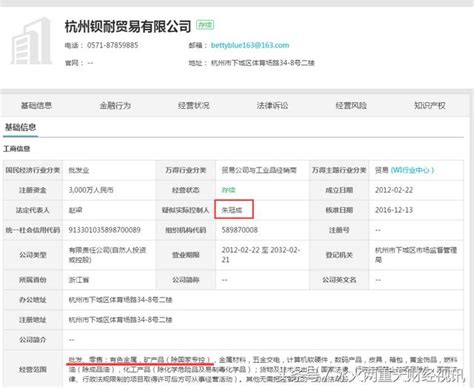Image resolution: width=474 pixels, height=388 pixels.
Task: Click the green 存续 value in 经营状态 row
Action: (x=229, y=190)
